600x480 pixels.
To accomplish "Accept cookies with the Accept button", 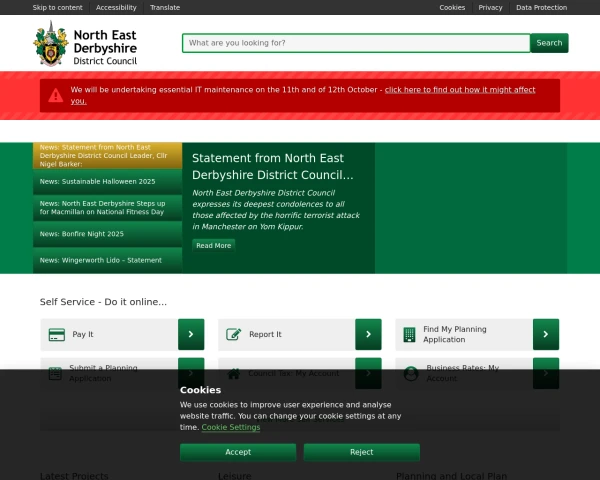I will click(238, 452).
